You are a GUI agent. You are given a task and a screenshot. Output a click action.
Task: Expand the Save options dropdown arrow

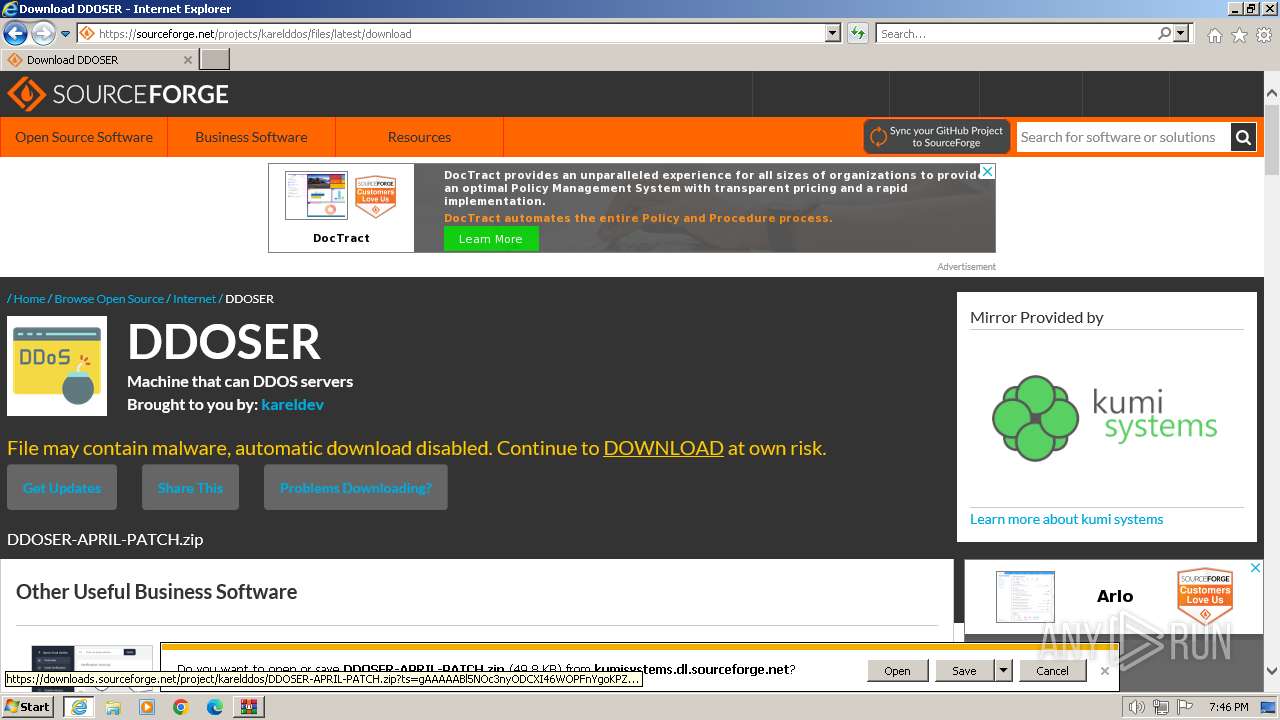(x=1004, y=671)
